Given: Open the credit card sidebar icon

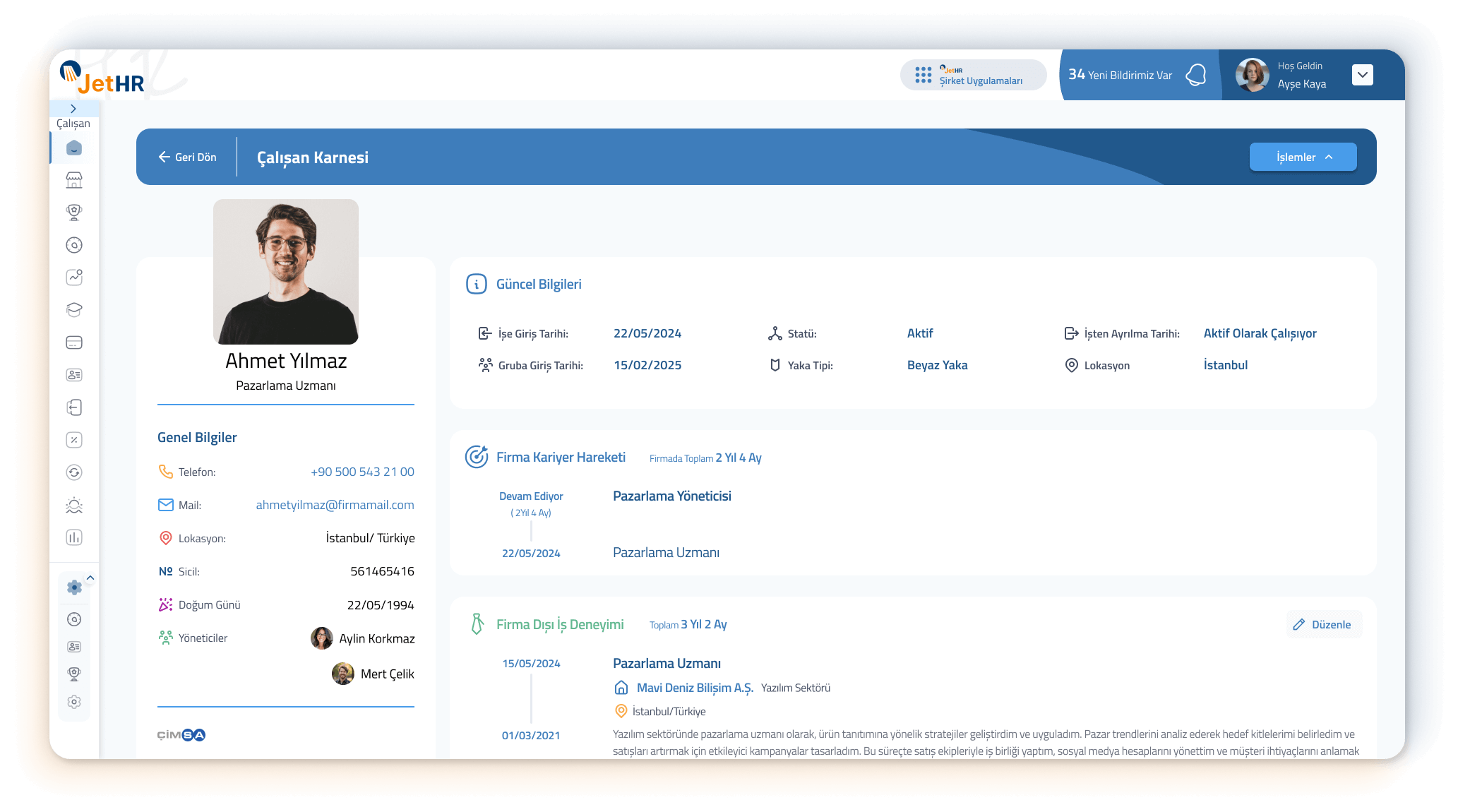Looking at the screenshot, I should (74, 342).
